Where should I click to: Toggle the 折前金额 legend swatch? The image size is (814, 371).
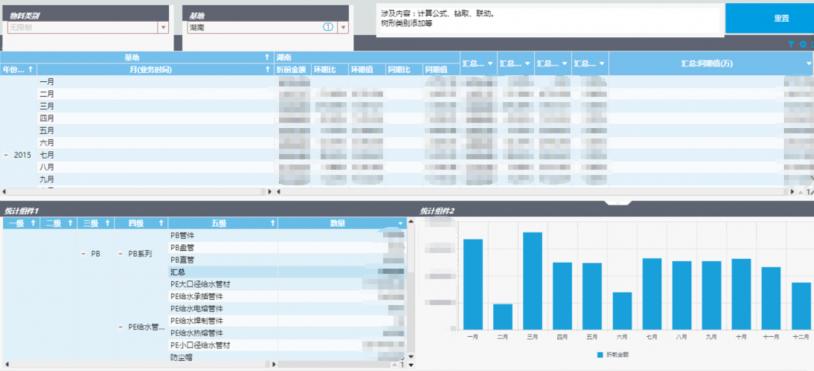click(x=600, y=355)
